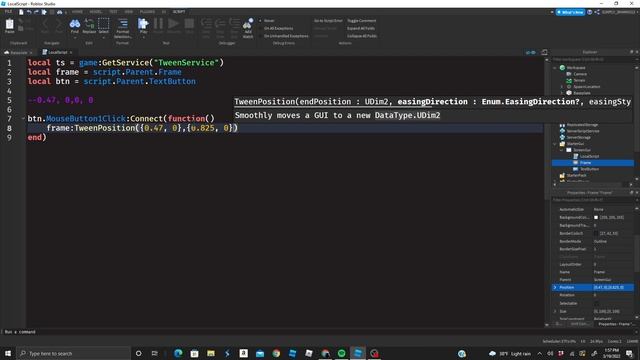
Task: Click Collapse All Folds
Action: [362, 36]
